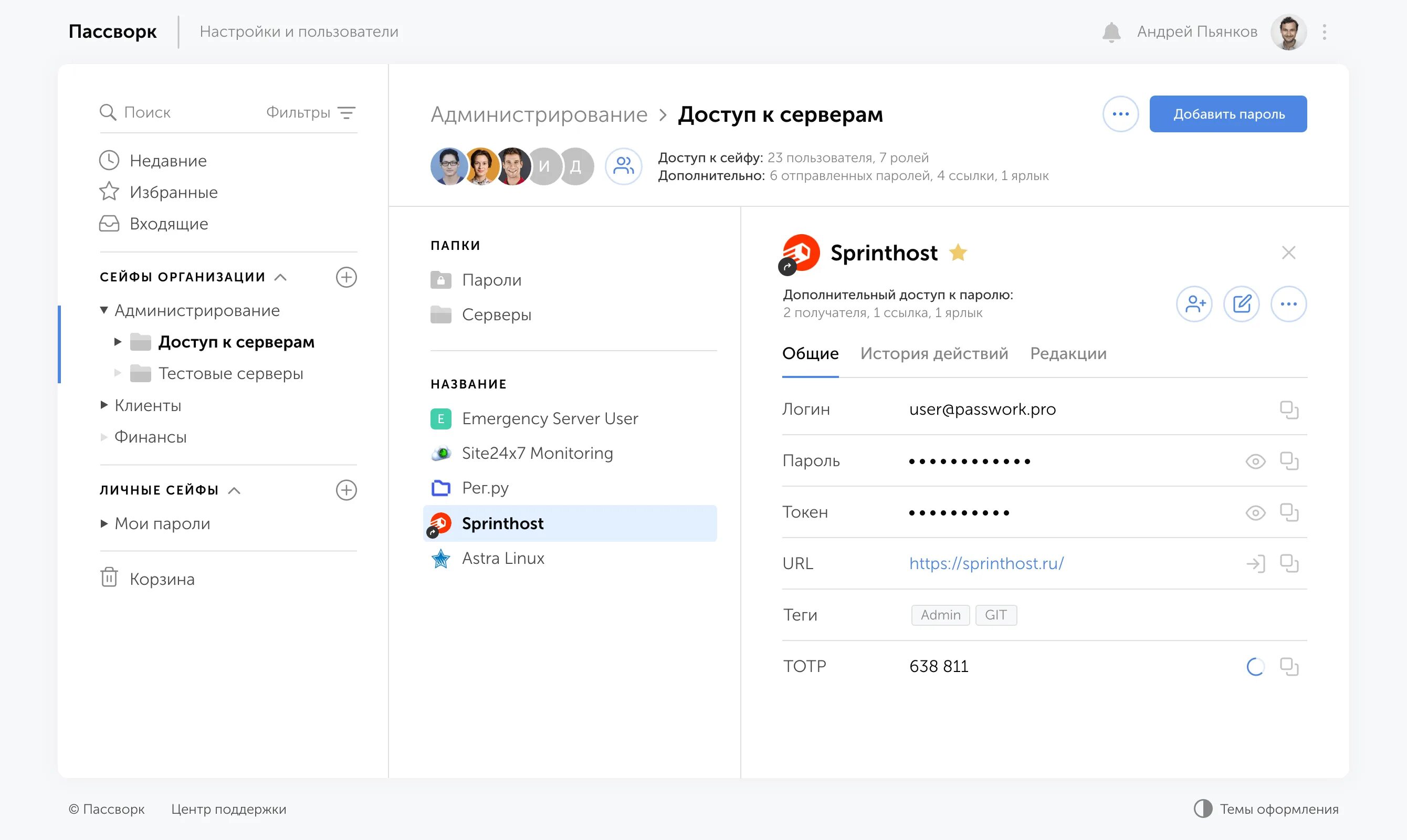Open the © Пассворк footer link
The image size is (1407, 840).
click(107, 809)
